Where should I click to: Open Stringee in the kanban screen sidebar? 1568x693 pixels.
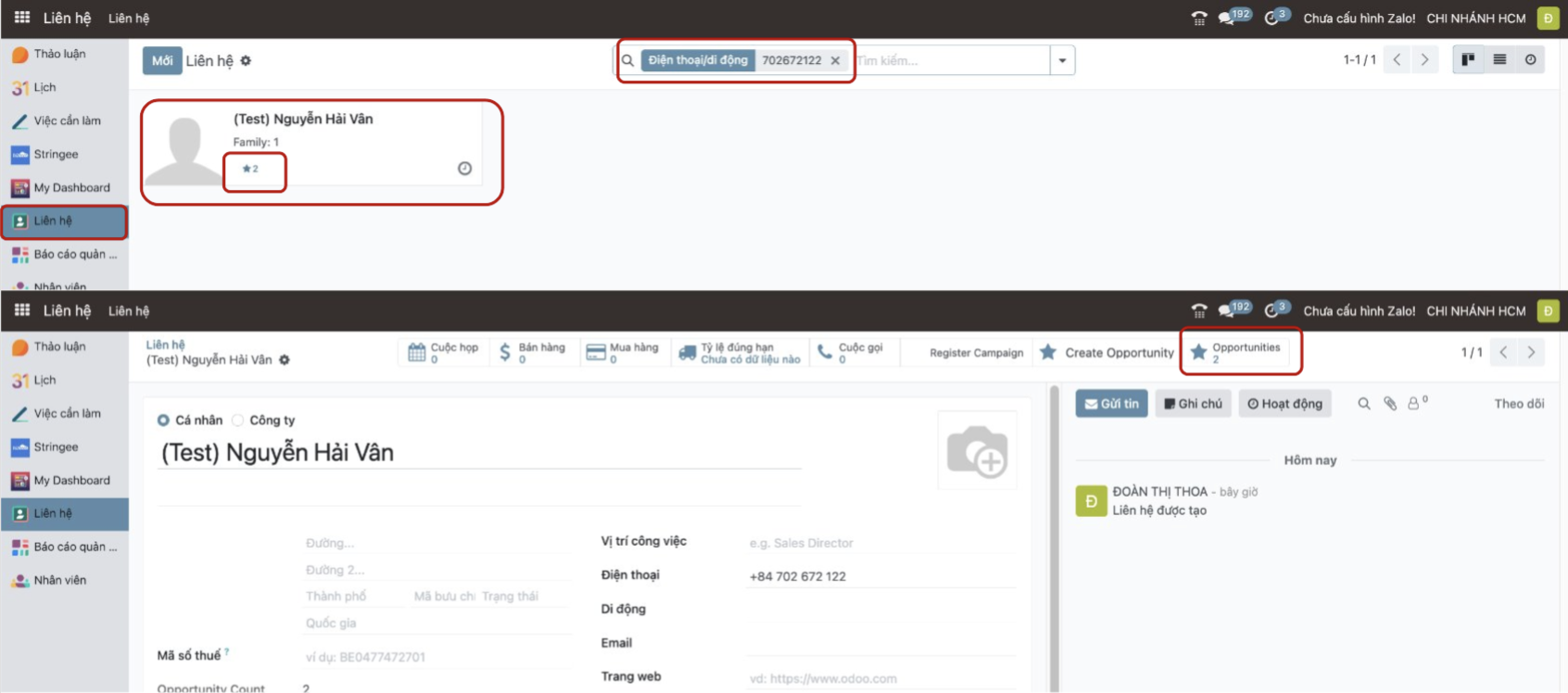tap(64, 154)
